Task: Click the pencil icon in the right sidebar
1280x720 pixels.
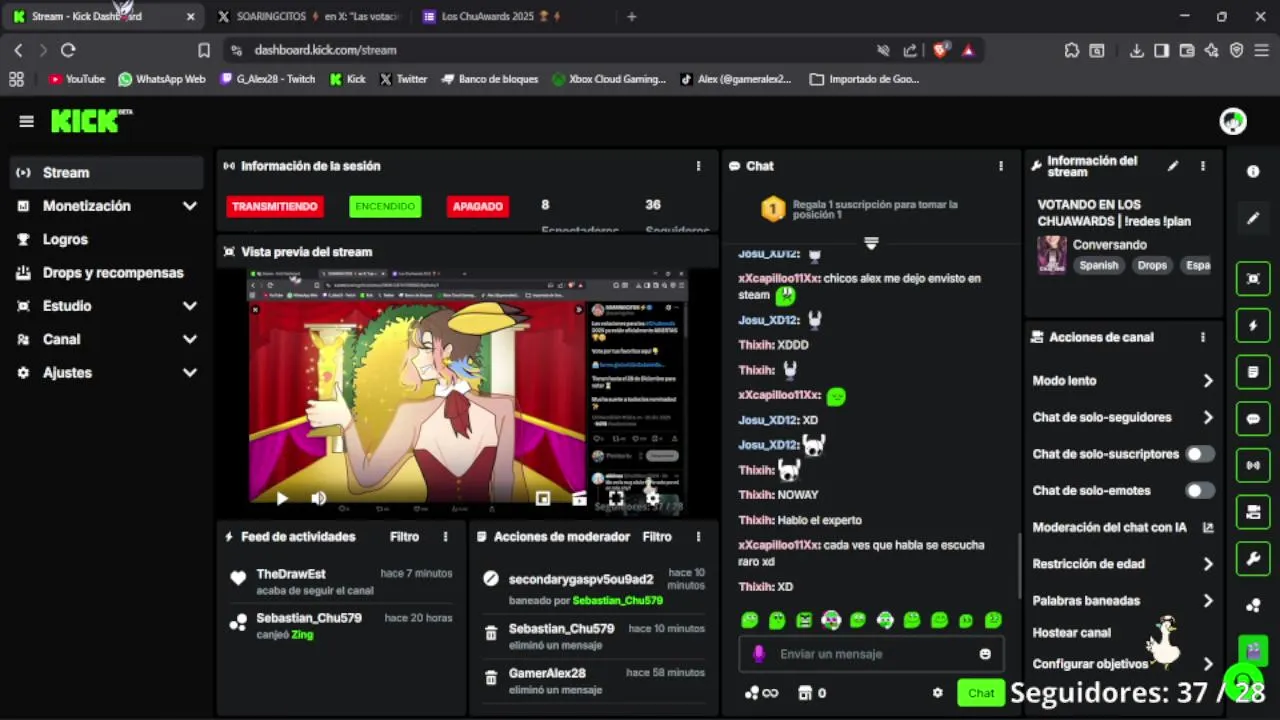Action: coord(1253,218)
